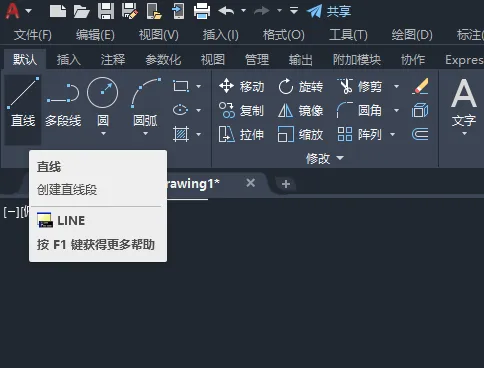Image resolution: width=484 pixels, height=368 pixels.
Task: Open the 格式(O) menu
Action: tap(284, 35)
